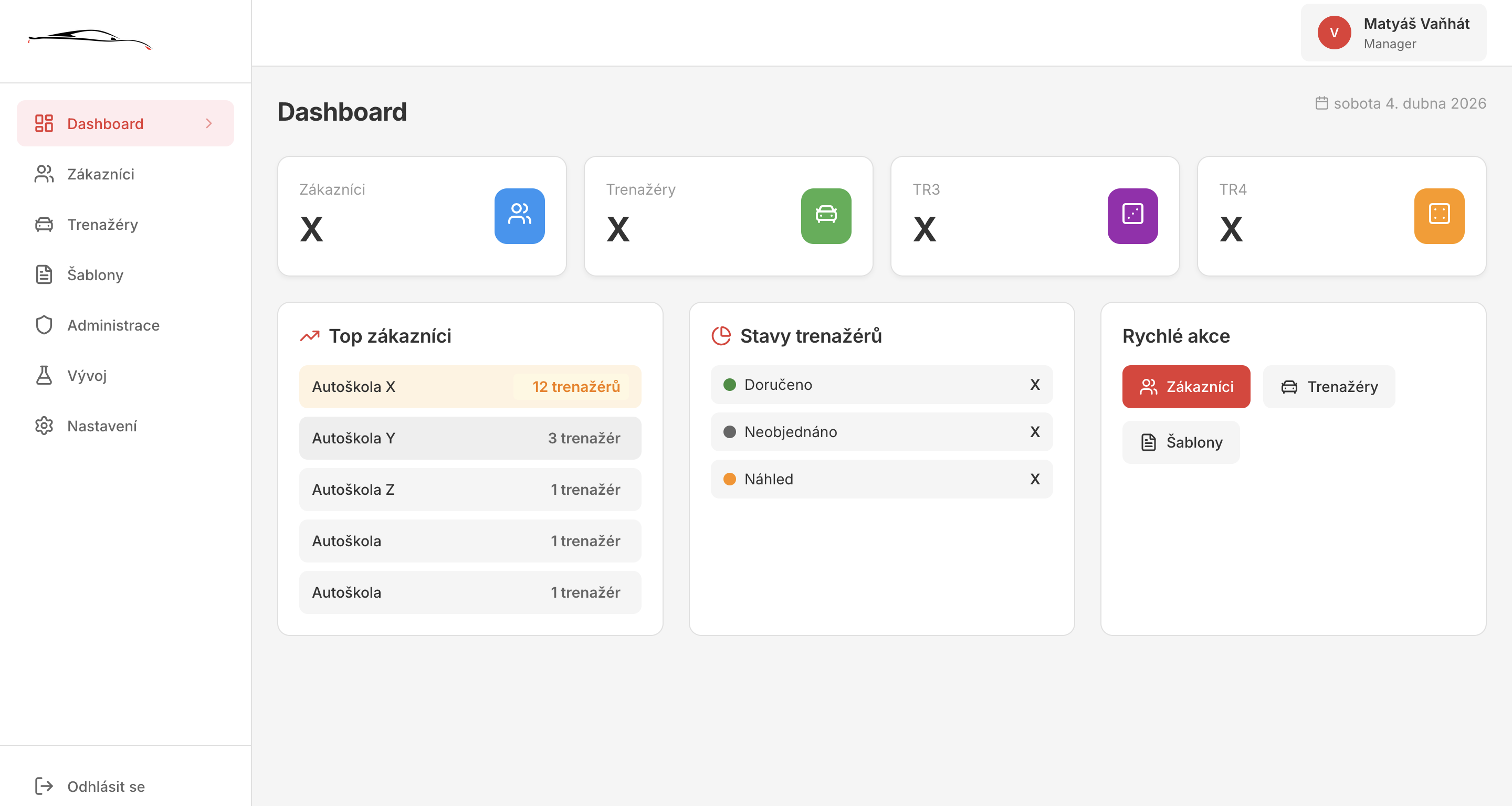This screenshot has width=1512, height=806.
Task: Click the purple TR3 dice icon
Action: pos(1132,215)
